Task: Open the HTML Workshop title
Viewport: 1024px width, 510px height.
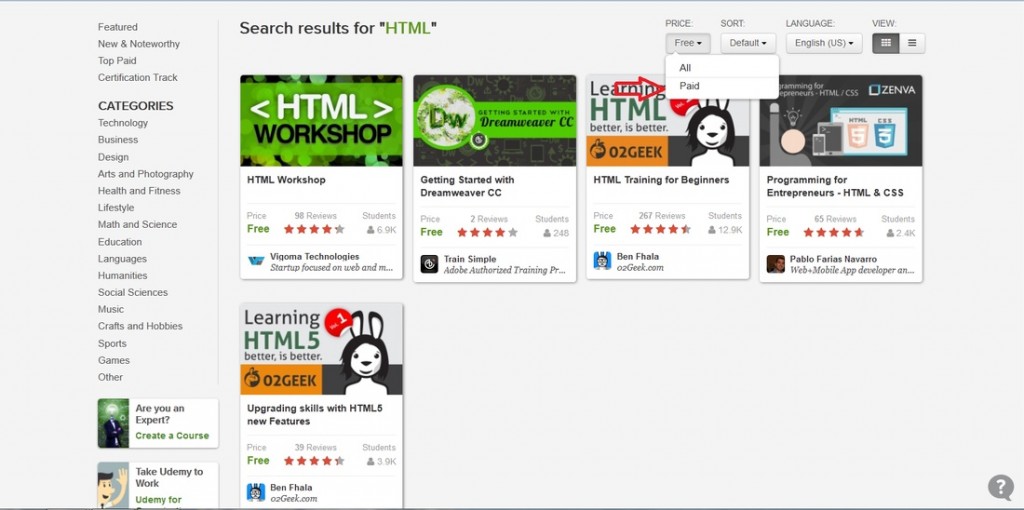Action: coord(286,180)
